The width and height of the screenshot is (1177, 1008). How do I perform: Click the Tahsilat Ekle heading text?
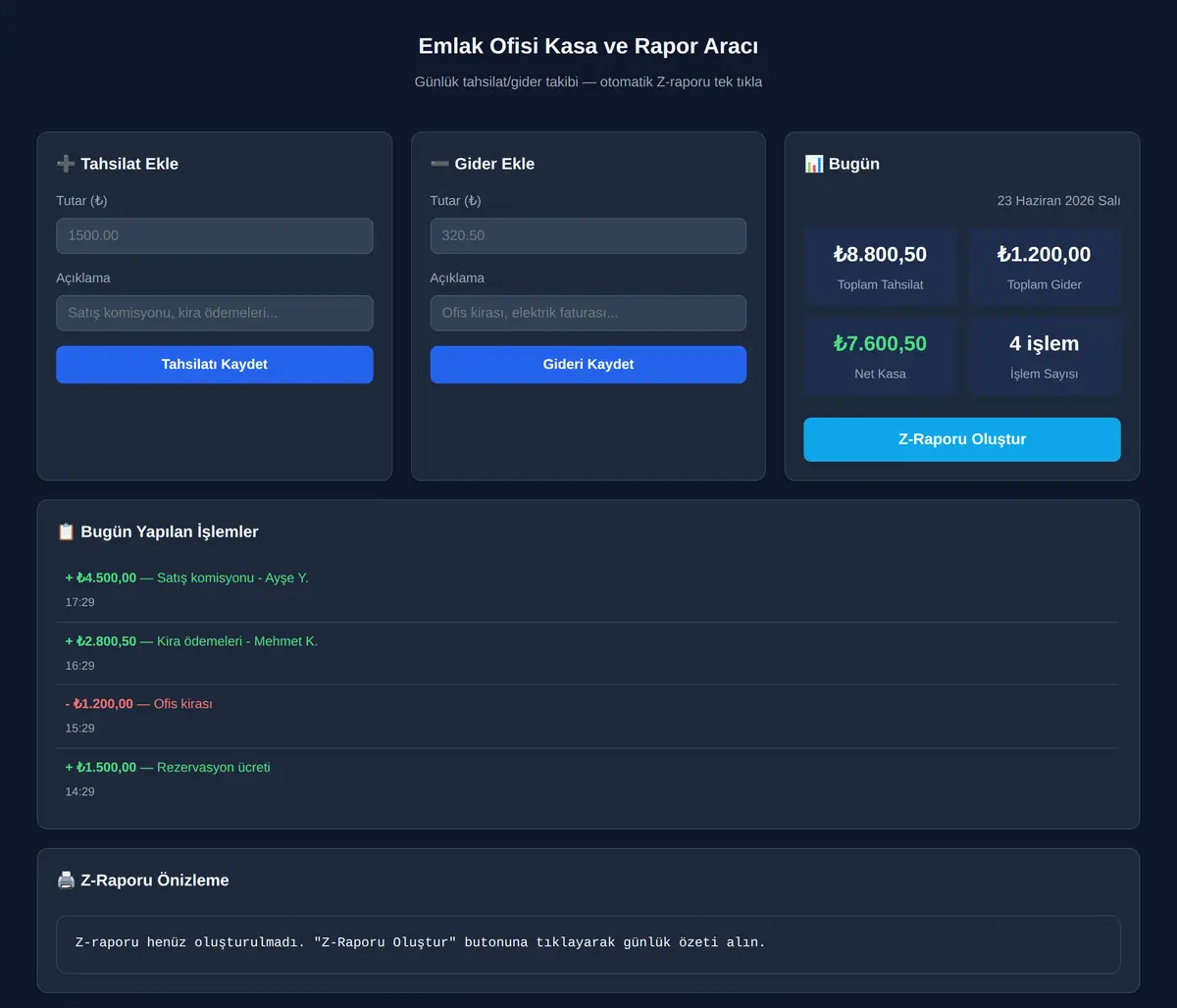(x=129, y=164)
